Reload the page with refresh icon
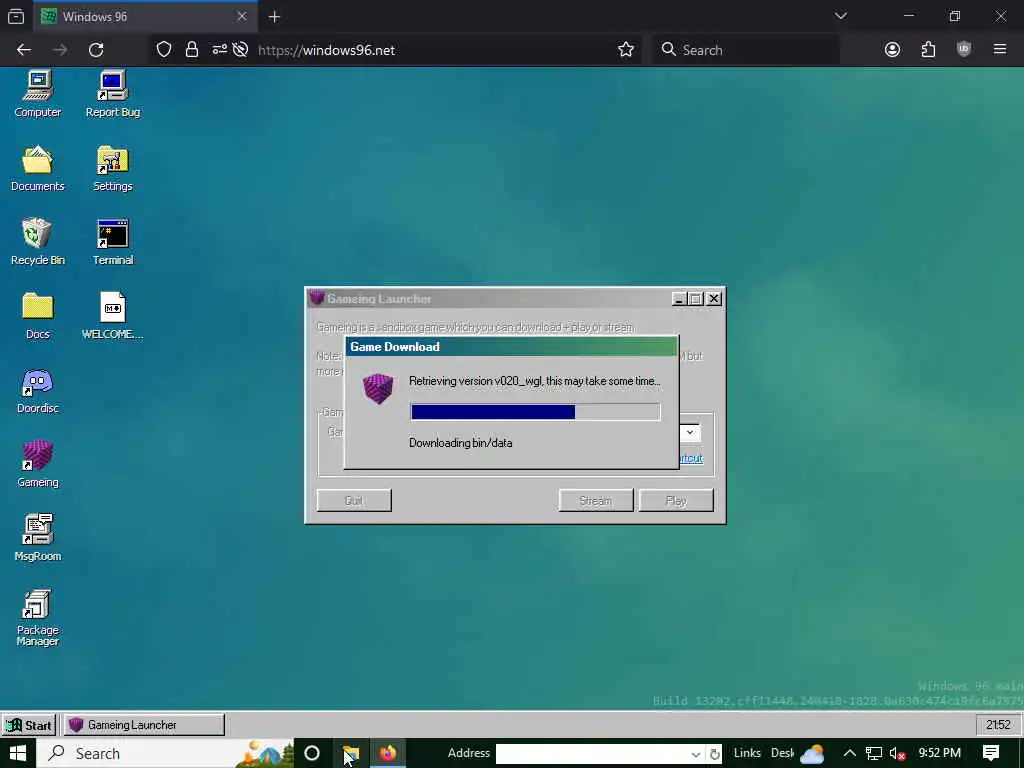 pyautogui.click(x=96, y=50)
